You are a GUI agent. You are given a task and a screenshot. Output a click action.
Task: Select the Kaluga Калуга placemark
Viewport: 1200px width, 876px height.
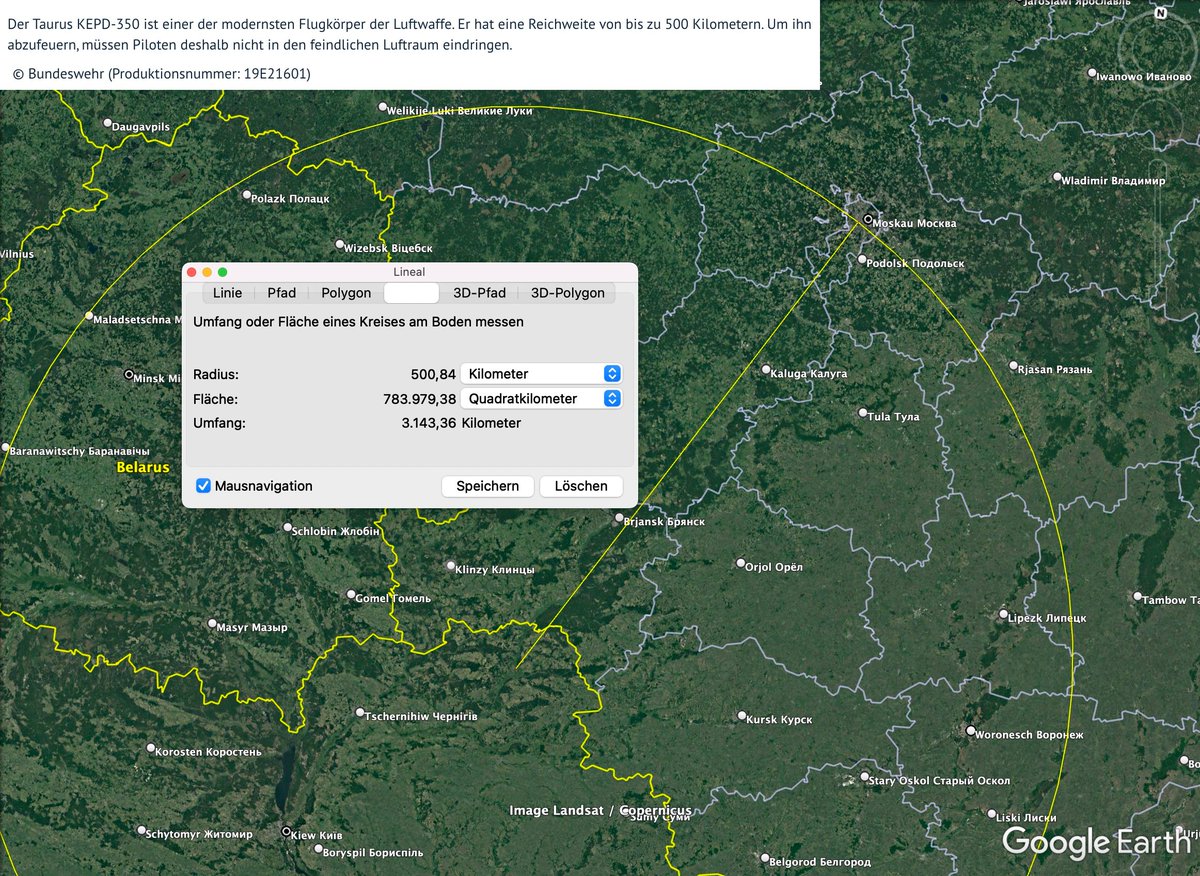pos(766,370)
